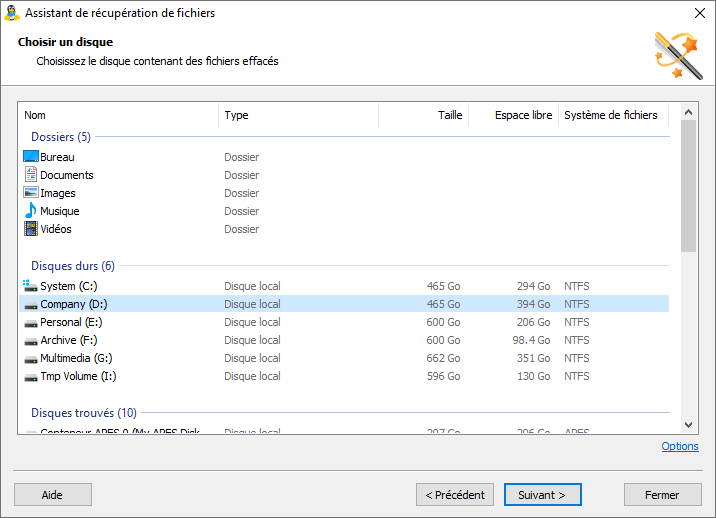The image size is (716, 518).
Task: Click the 596 Go size value
Action: tap(443, 376)
